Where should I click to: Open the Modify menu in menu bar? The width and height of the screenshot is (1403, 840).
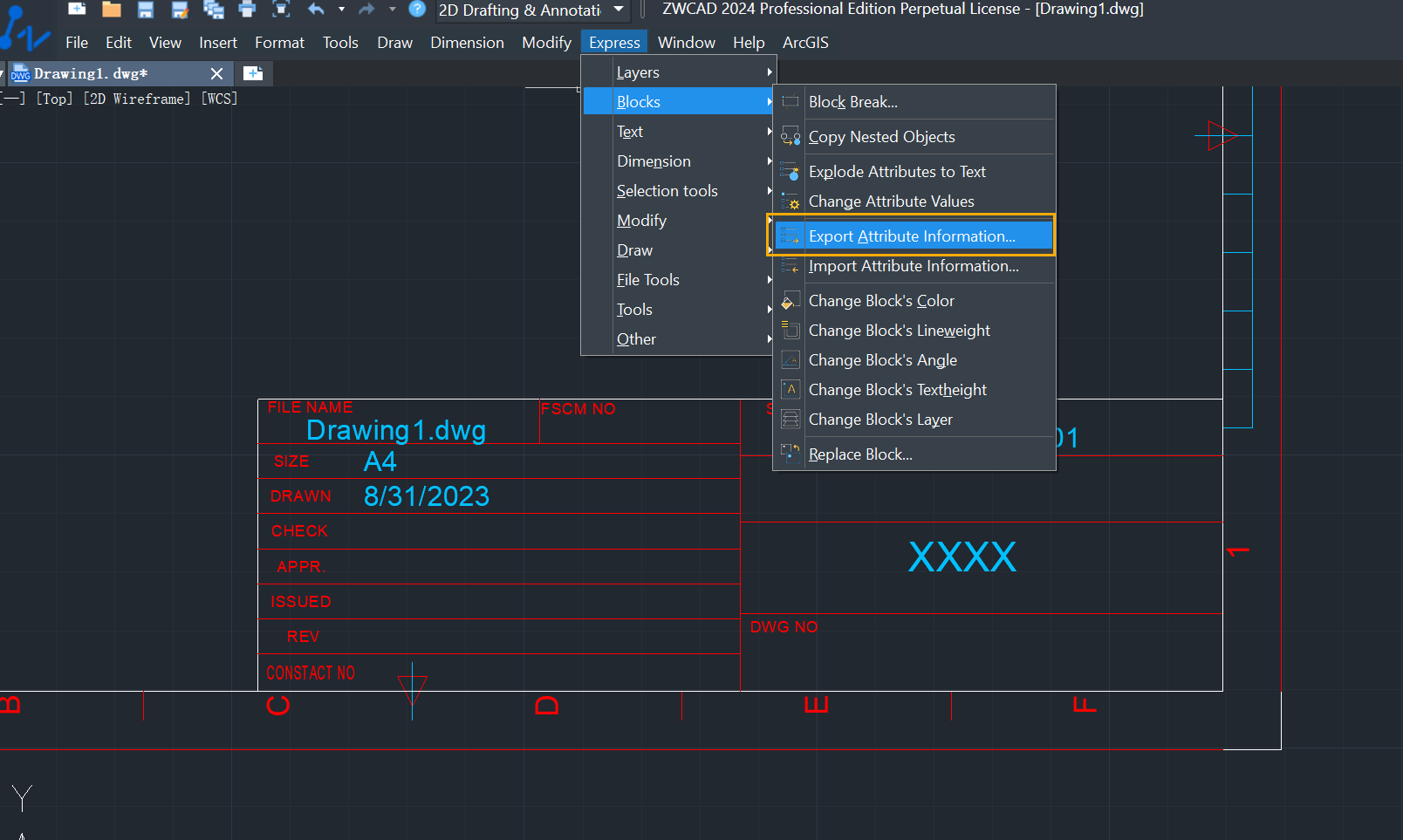point(546,43)
